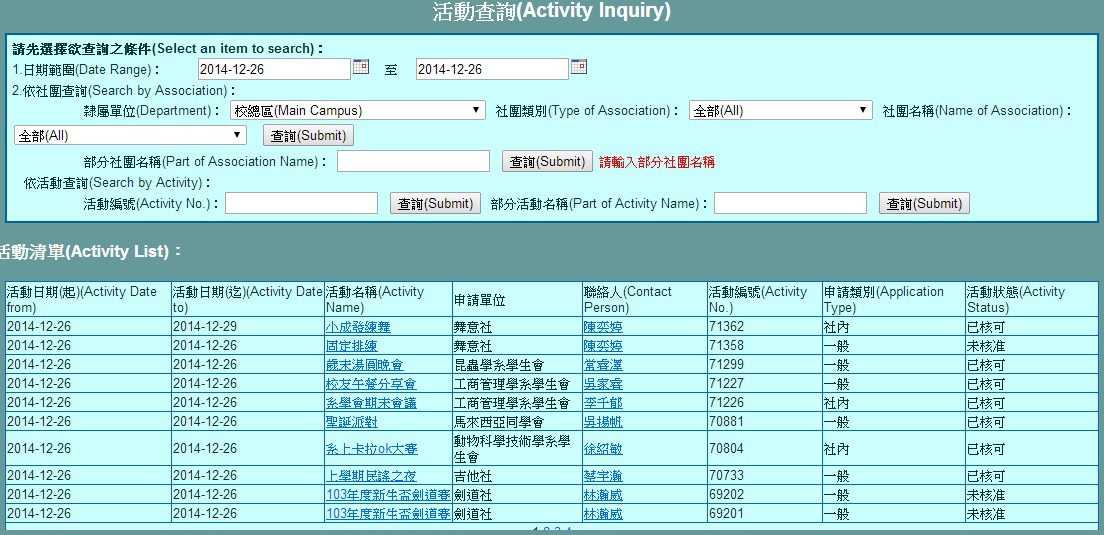Click the Part of Activity Name textbox

pos(790,204)
